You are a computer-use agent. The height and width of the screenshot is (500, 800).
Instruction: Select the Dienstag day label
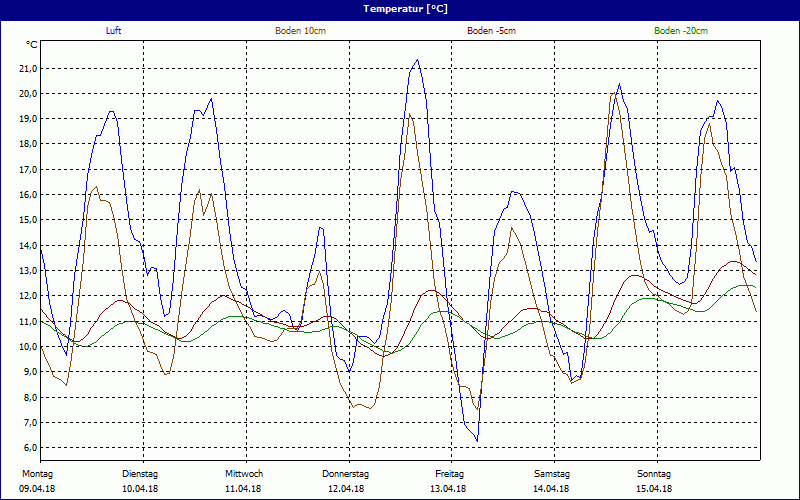coord(140,473)
